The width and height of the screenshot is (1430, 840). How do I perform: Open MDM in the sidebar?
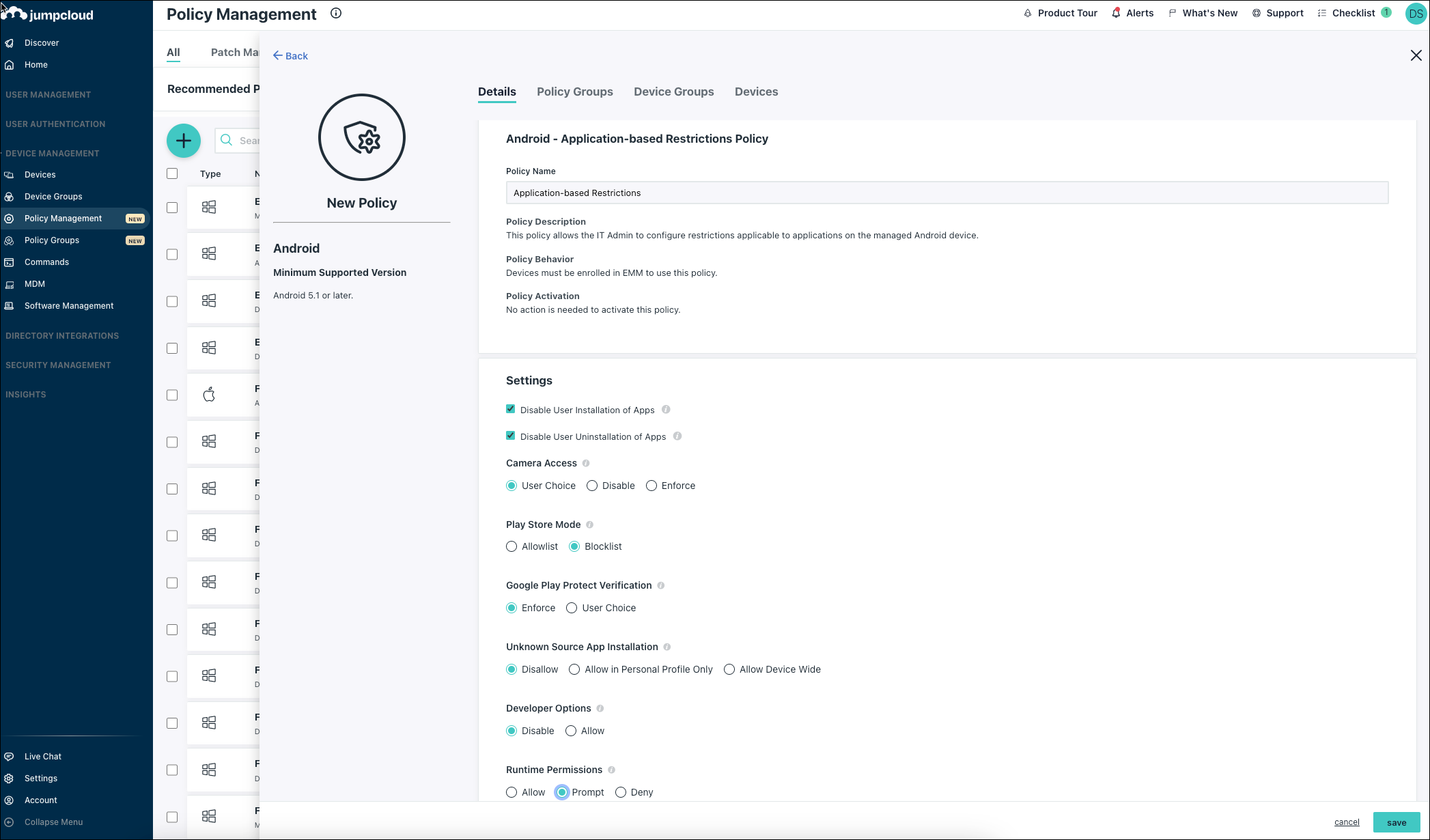(x=34, y=283)
